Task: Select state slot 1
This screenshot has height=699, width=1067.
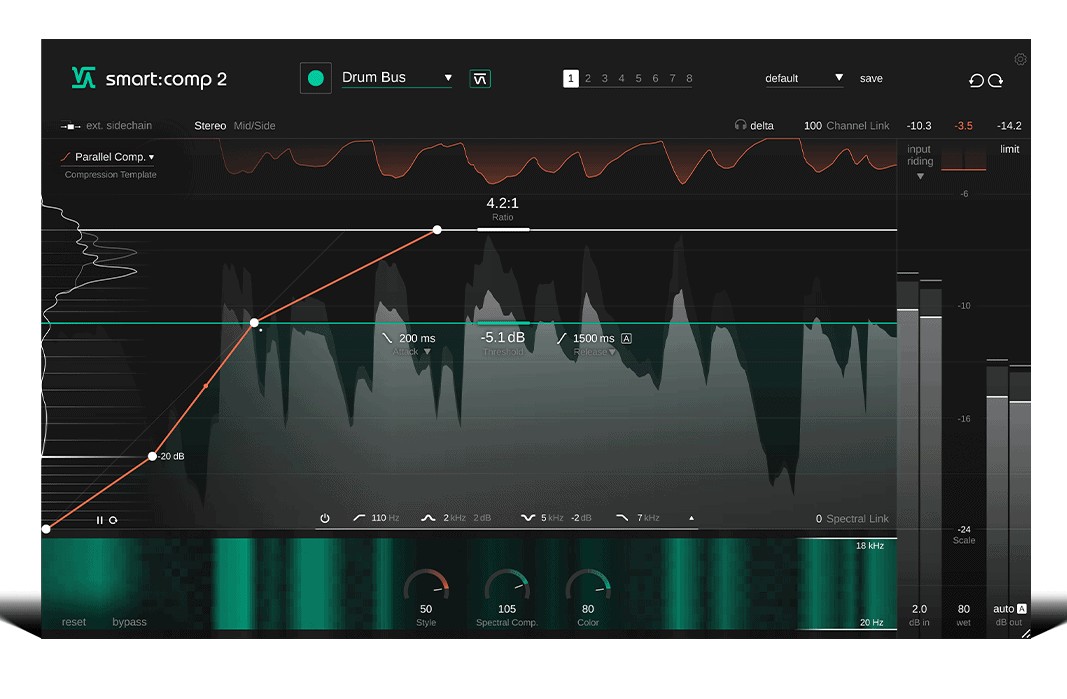Action: 571,78
